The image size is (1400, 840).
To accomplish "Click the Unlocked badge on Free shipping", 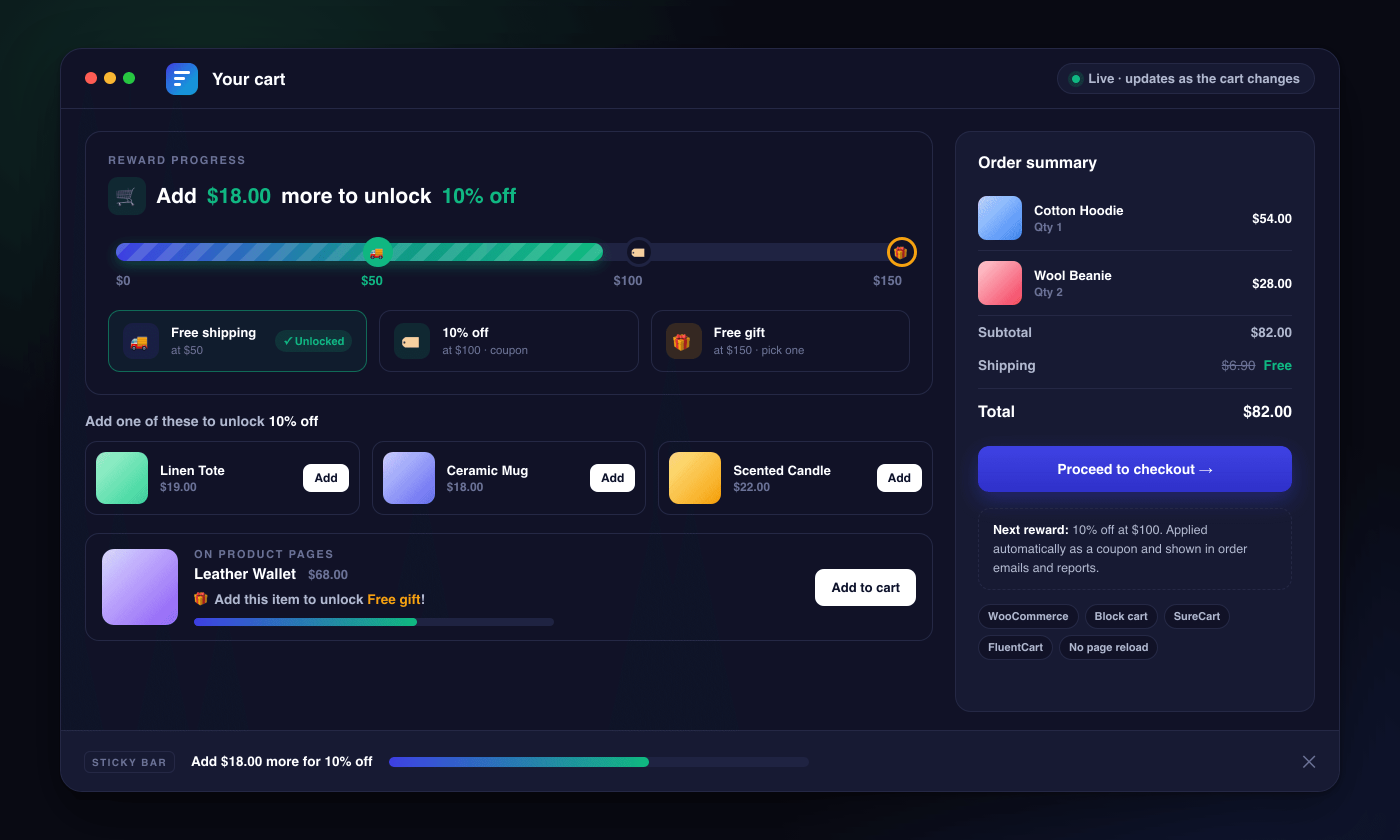I will 313,341.
